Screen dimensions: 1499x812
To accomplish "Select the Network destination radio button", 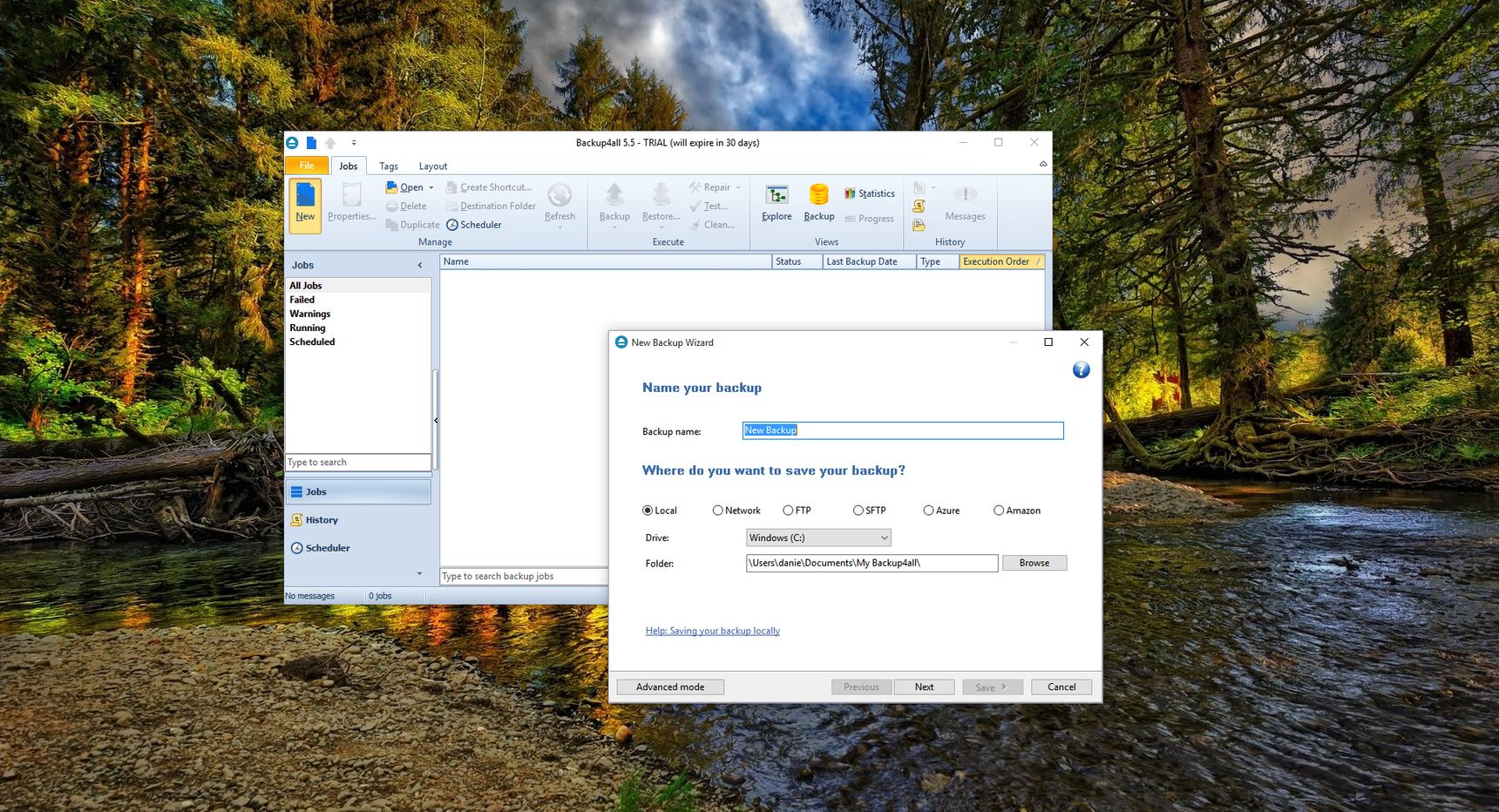I will pyautogui.click(x=717, y=511).
